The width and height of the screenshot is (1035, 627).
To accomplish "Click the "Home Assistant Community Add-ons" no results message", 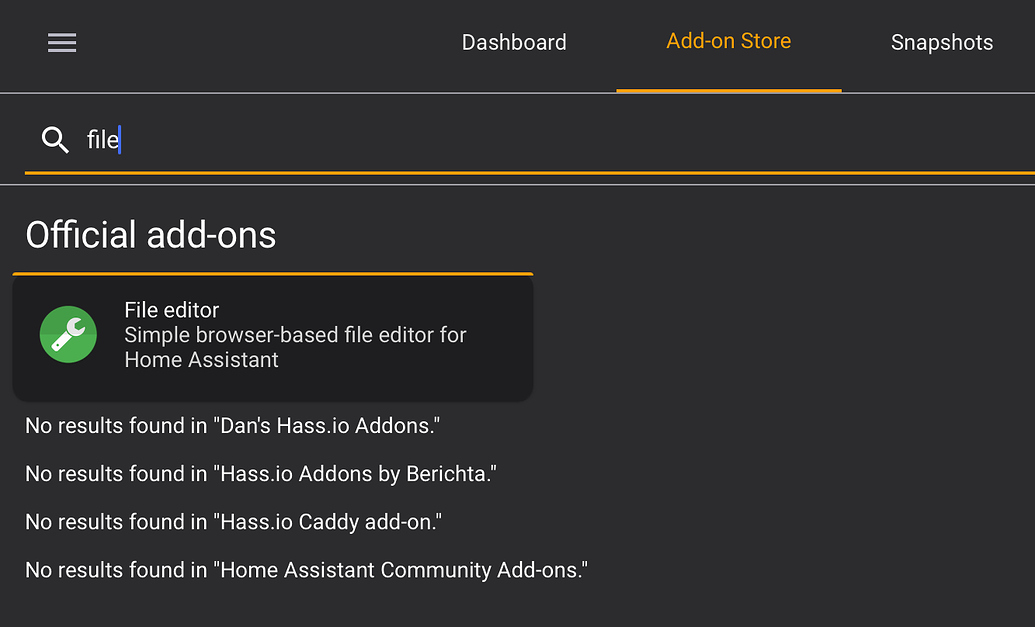I will click(x=306, y=570).
